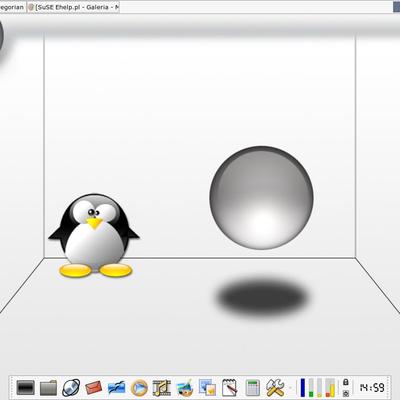Open the terminal launcher in the panel
This screenshot has height=400, width=400.
pos(26,387)
